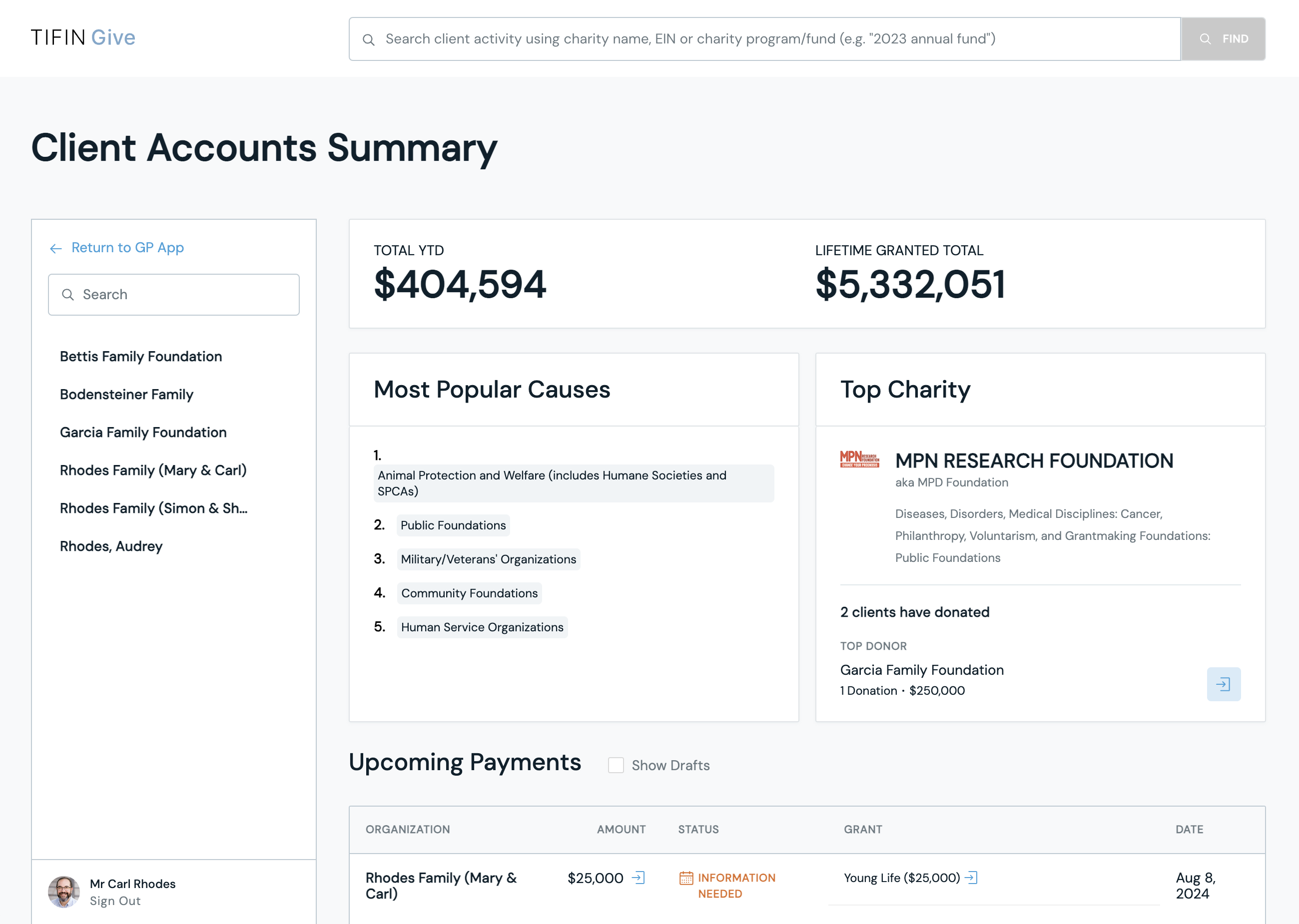Click the Return to GP App arrow icon
Viewport: 1299px width, 924px height.
coord(56,247)
